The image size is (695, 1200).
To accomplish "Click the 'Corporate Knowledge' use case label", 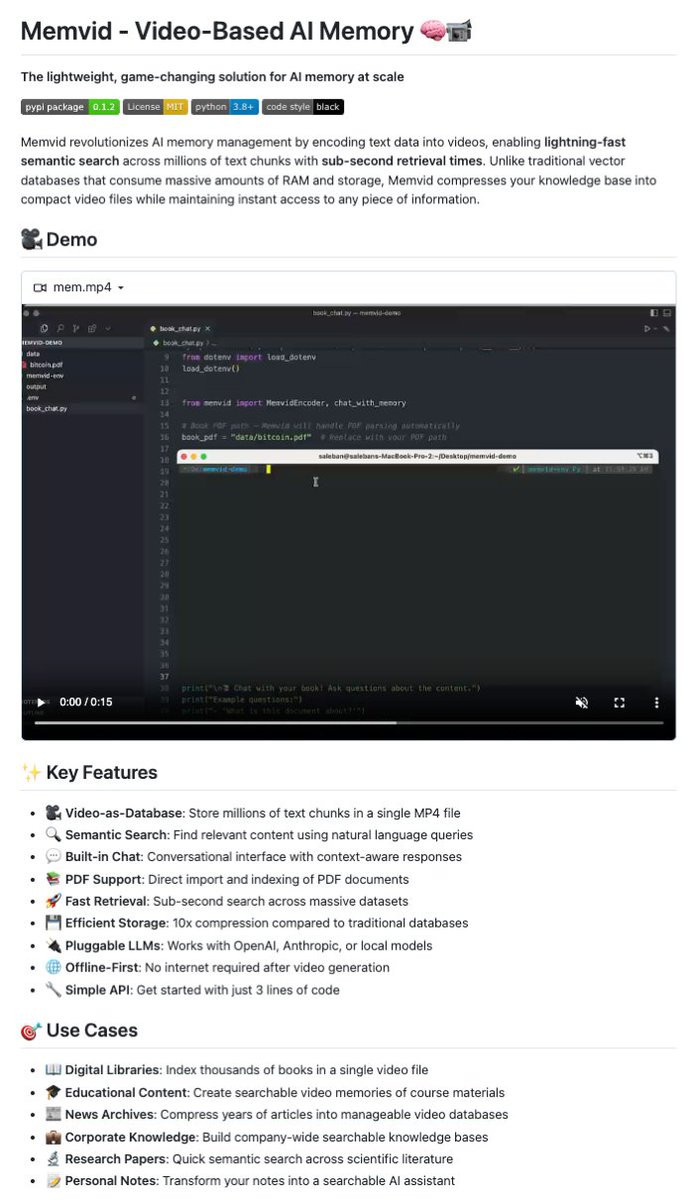I will (x=131, y=1137).
